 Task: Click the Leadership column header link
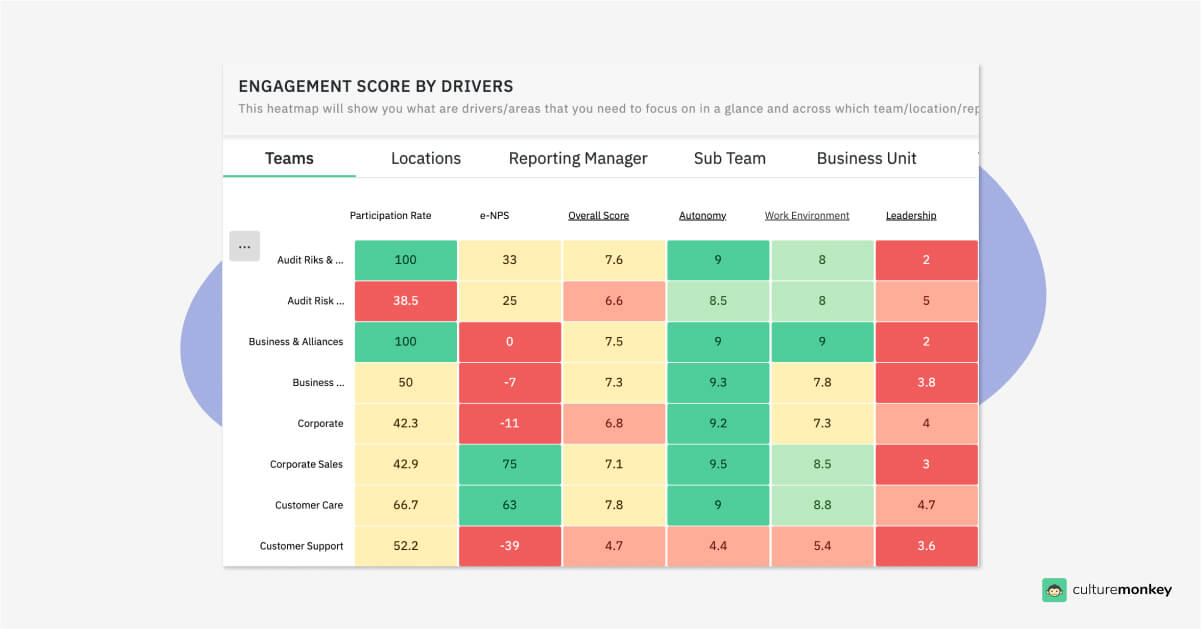(911, 215)
